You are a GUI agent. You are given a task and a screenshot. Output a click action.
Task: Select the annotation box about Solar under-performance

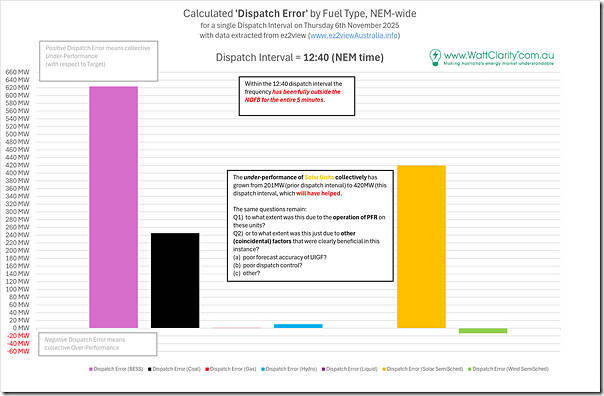click(310, 226)
